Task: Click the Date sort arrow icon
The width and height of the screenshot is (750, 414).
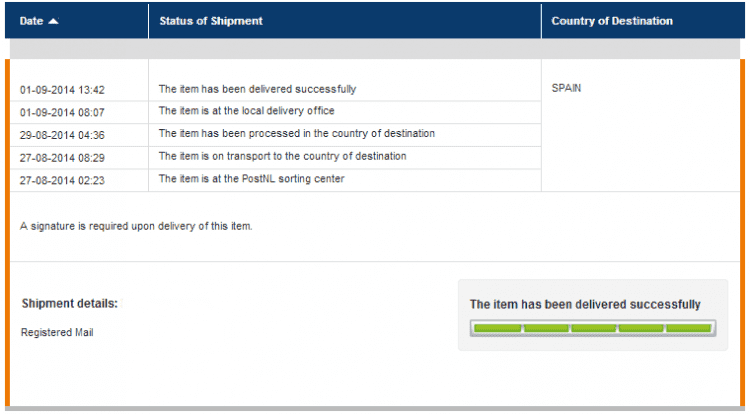Action: click(54, 21)
